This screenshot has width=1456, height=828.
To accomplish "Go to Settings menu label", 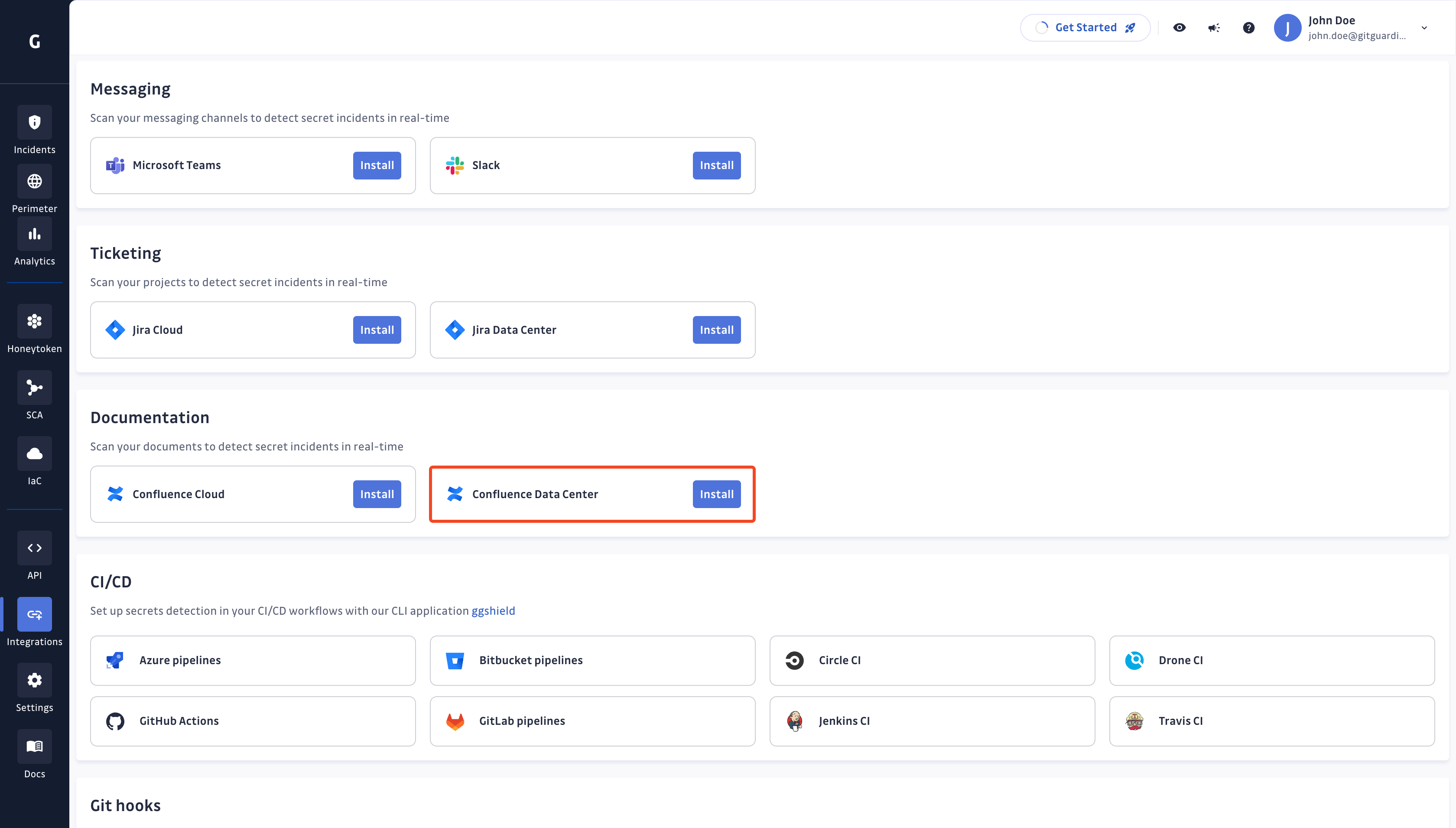I will pos(35,707).
